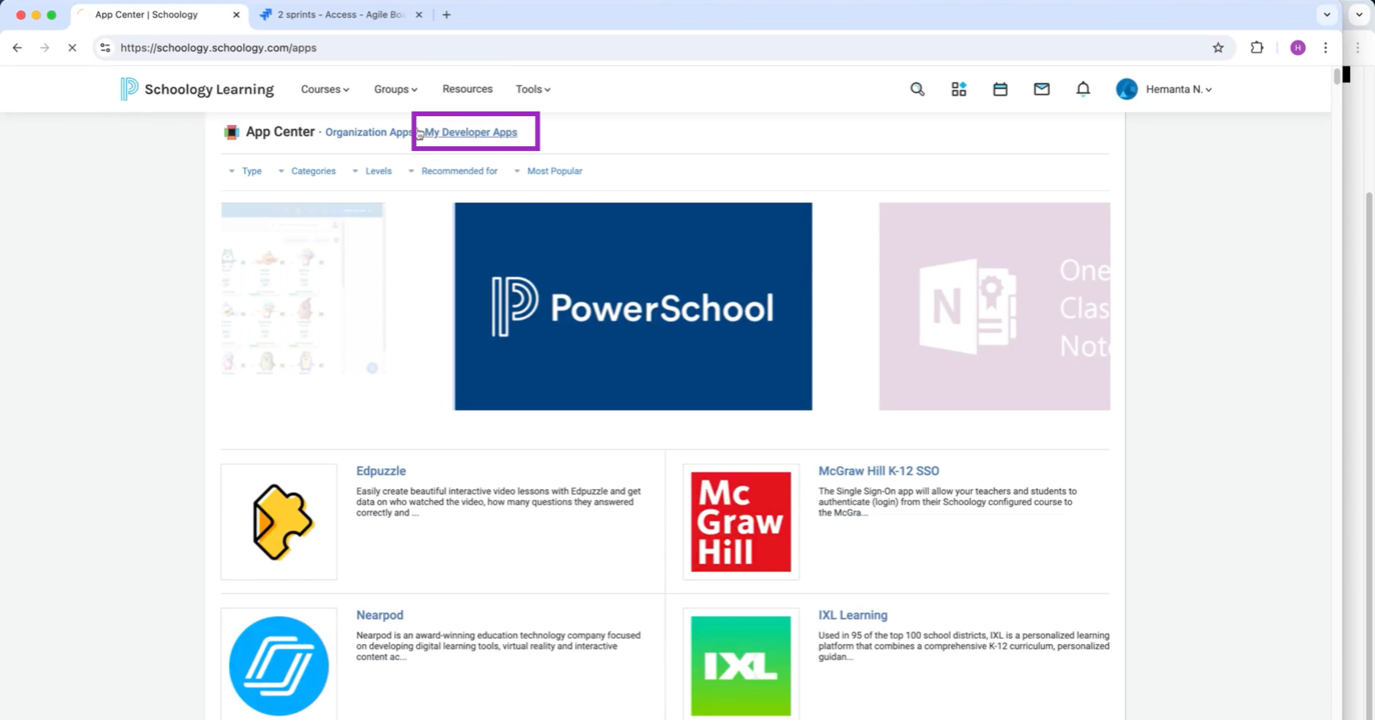Close the App Center browser tab
The height and width of the screenshot is (724, 1375).
(237, 15)
